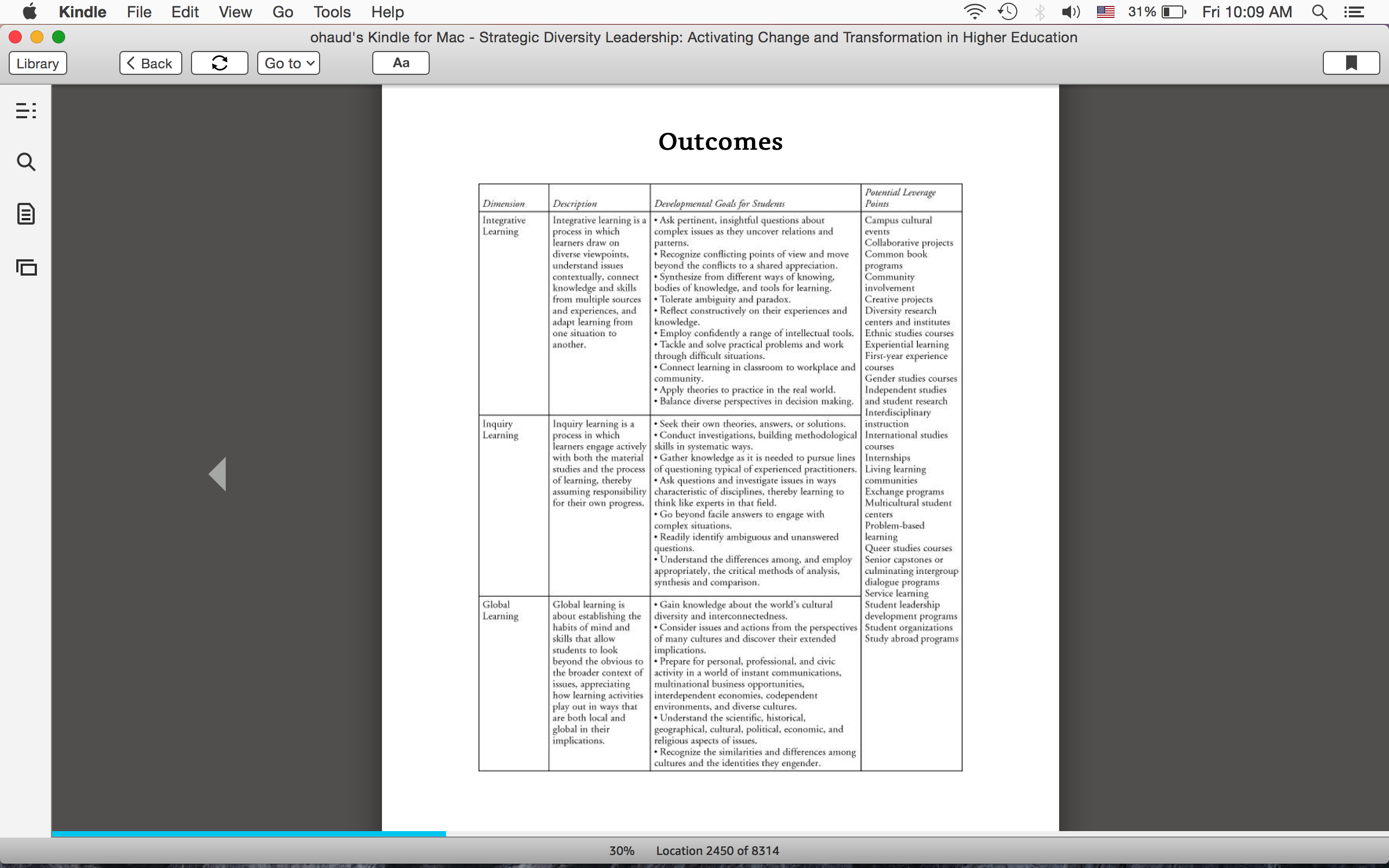Open the volume control icon
The image size is (1389, 868).
pyautogui.click(x=1071, y=12)
